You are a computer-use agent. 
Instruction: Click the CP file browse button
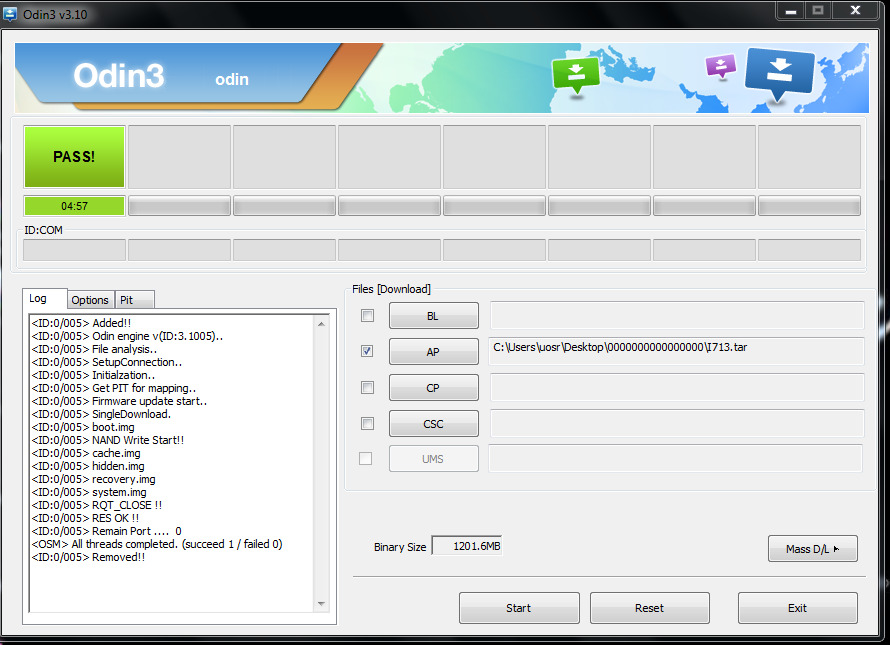(434, 388)
